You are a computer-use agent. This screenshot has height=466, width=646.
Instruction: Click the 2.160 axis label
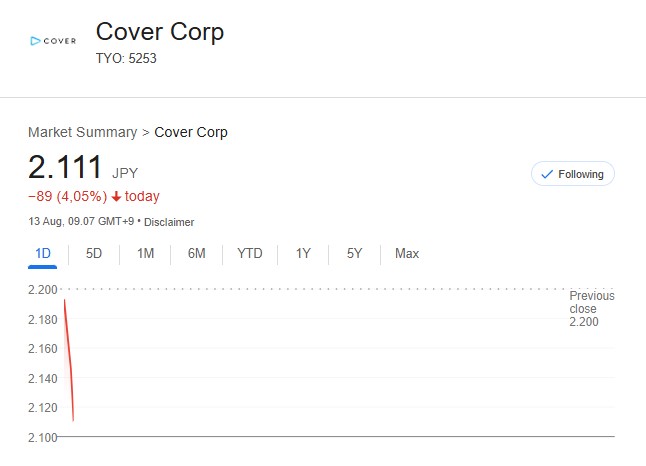[x=43, y=349]
